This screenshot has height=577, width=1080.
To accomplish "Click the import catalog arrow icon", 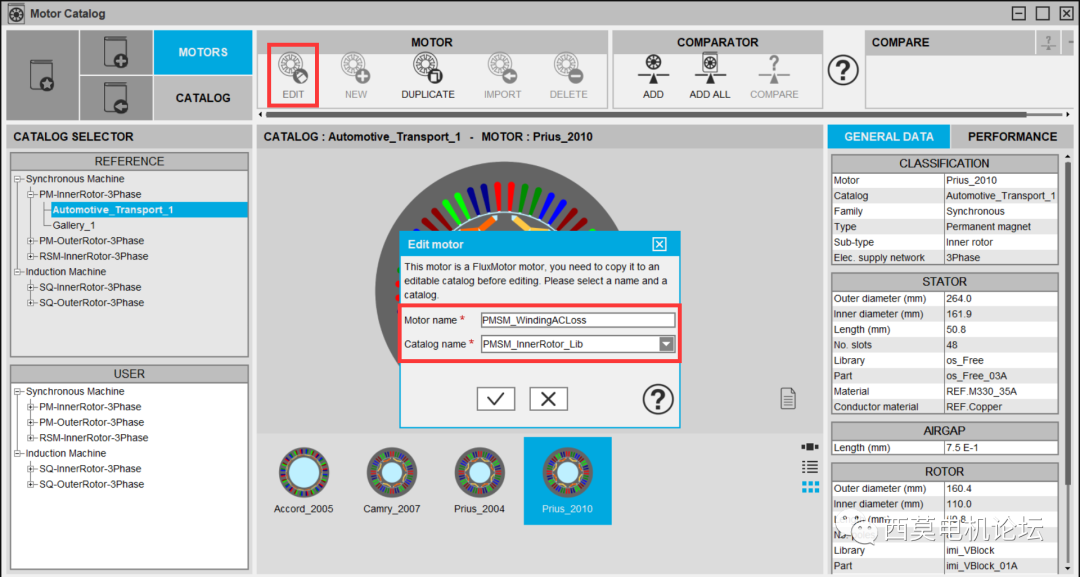I will [116, 98].
